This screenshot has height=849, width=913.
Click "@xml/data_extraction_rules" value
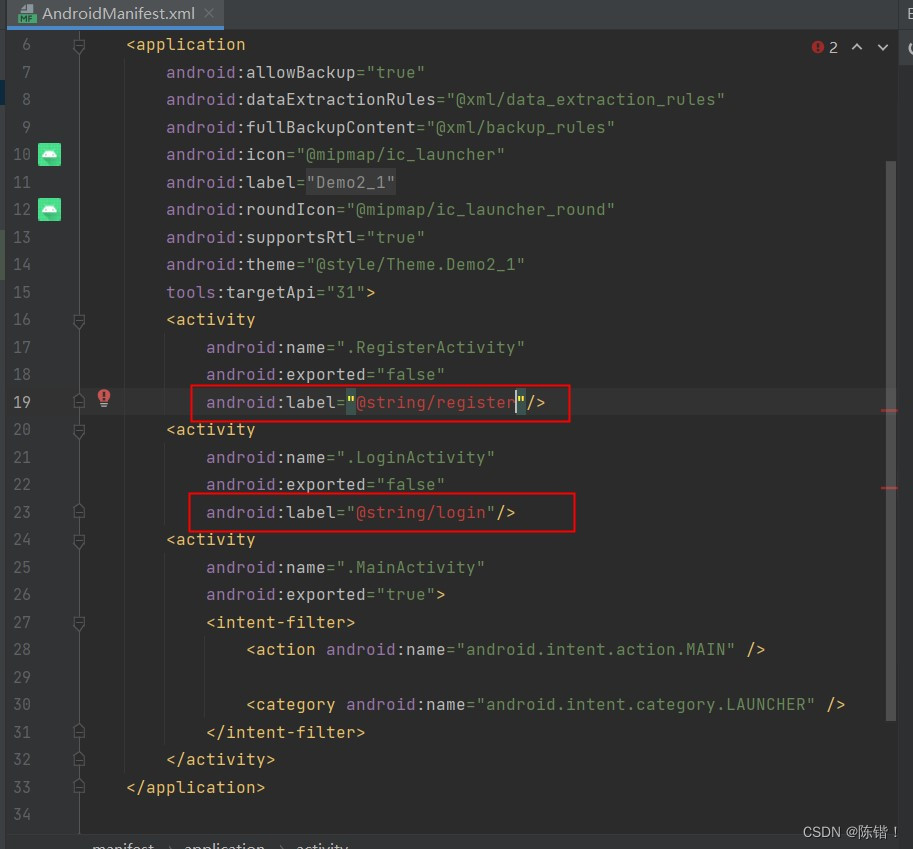coord(585,100)
